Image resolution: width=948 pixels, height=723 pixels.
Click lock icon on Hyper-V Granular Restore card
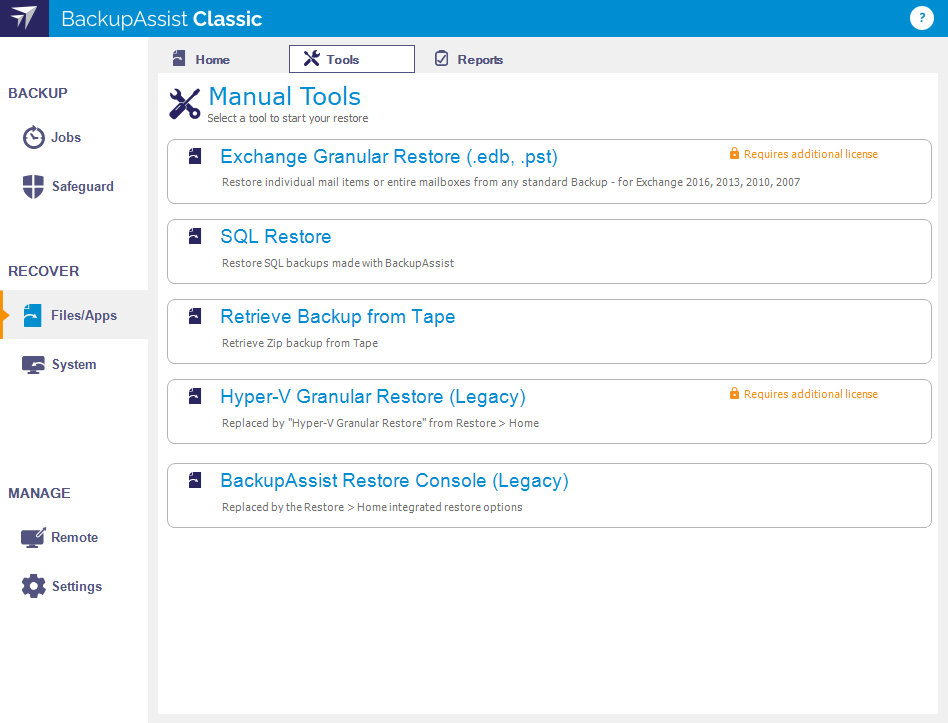pyautogui.click(x=734, y=394)
